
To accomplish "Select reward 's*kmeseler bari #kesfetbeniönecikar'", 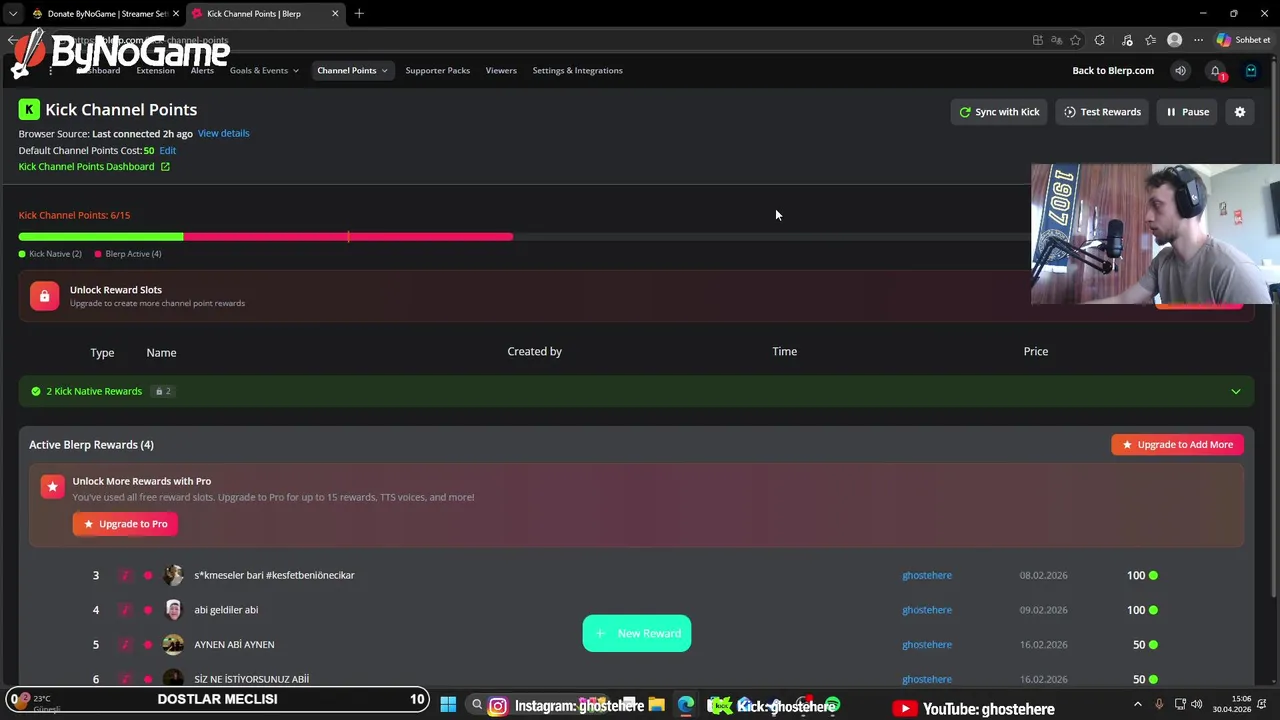I will click(274, 576).
